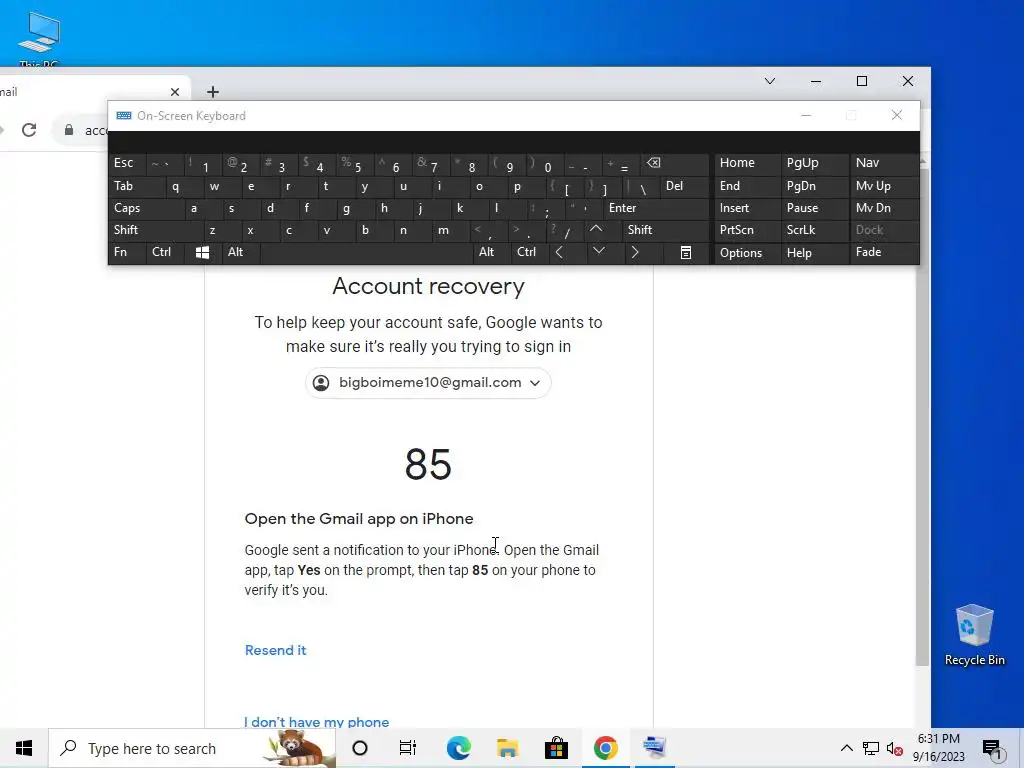
Task: Toggle the left Ctrl key
Action: tap(165, 252)
